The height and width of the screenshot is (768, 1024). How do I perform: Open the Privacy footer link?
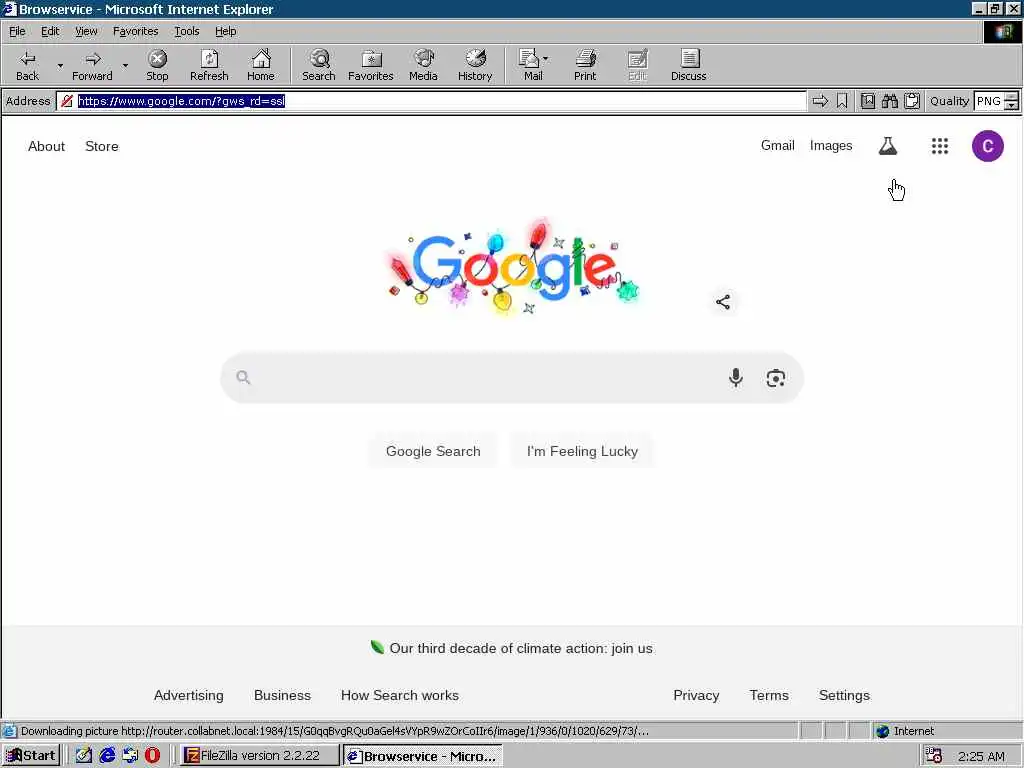coord(696,696)
